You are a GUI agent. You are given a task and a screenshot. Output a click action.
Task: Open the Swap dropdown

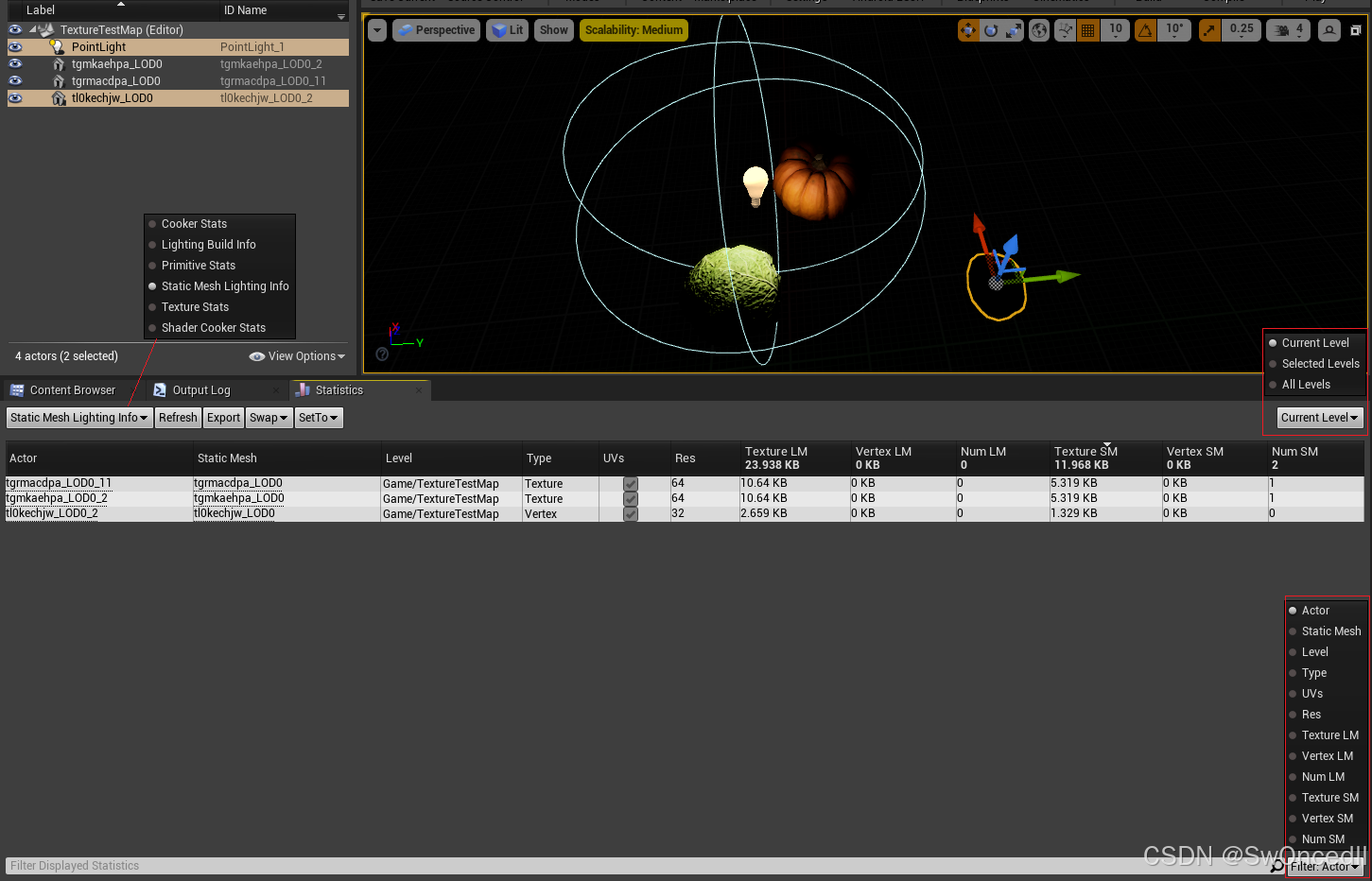pyautogui.click(x=269, y=418)
